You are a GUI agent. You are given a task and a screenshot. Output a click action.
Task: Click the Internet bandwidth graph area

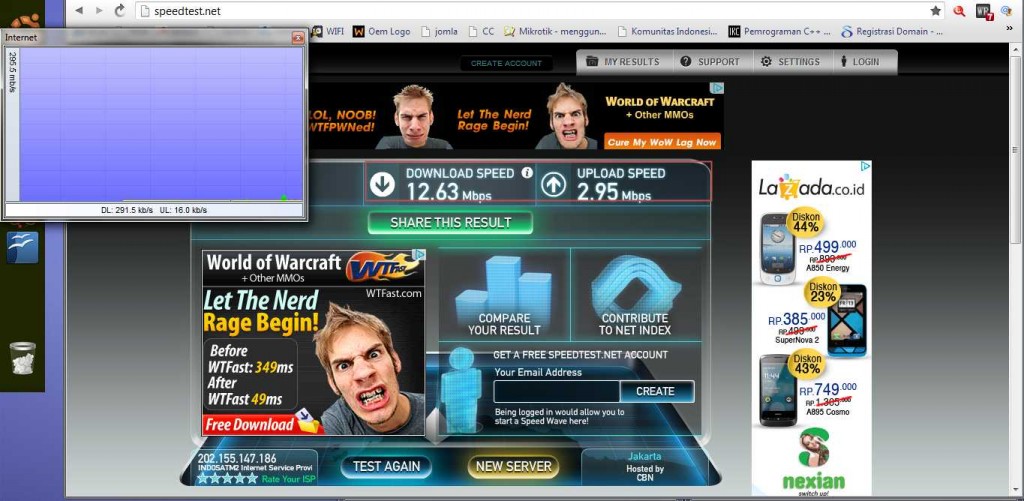[161, 124]
